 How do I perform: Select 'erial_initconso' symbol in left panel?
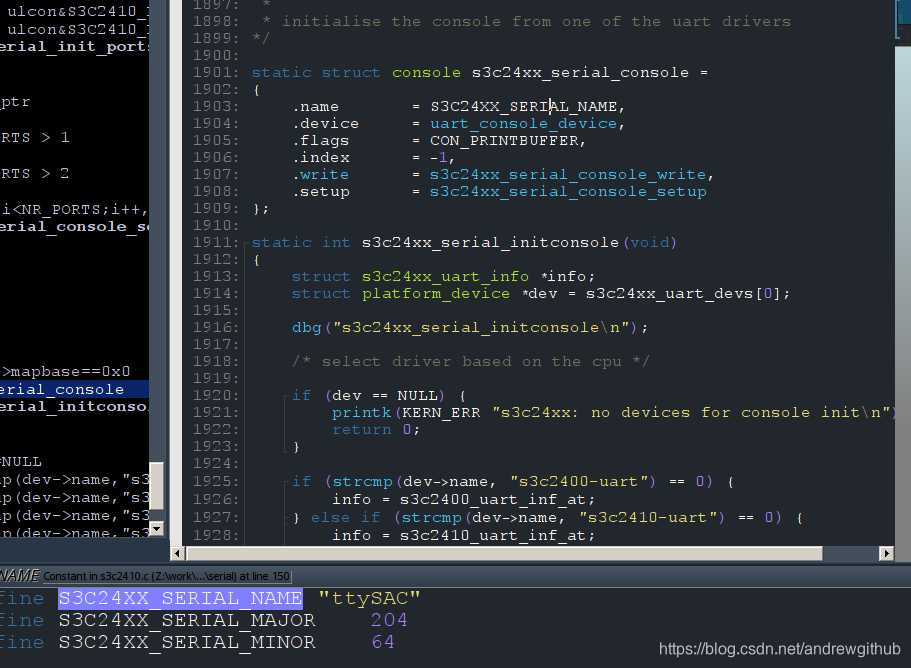73,407
